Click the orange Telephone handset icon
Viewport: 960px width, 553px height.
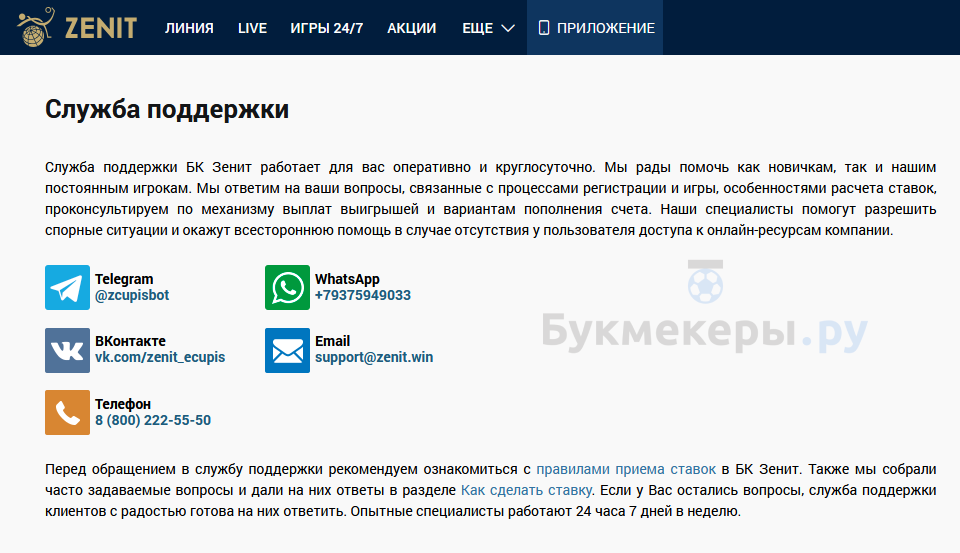tap(67, 412)
